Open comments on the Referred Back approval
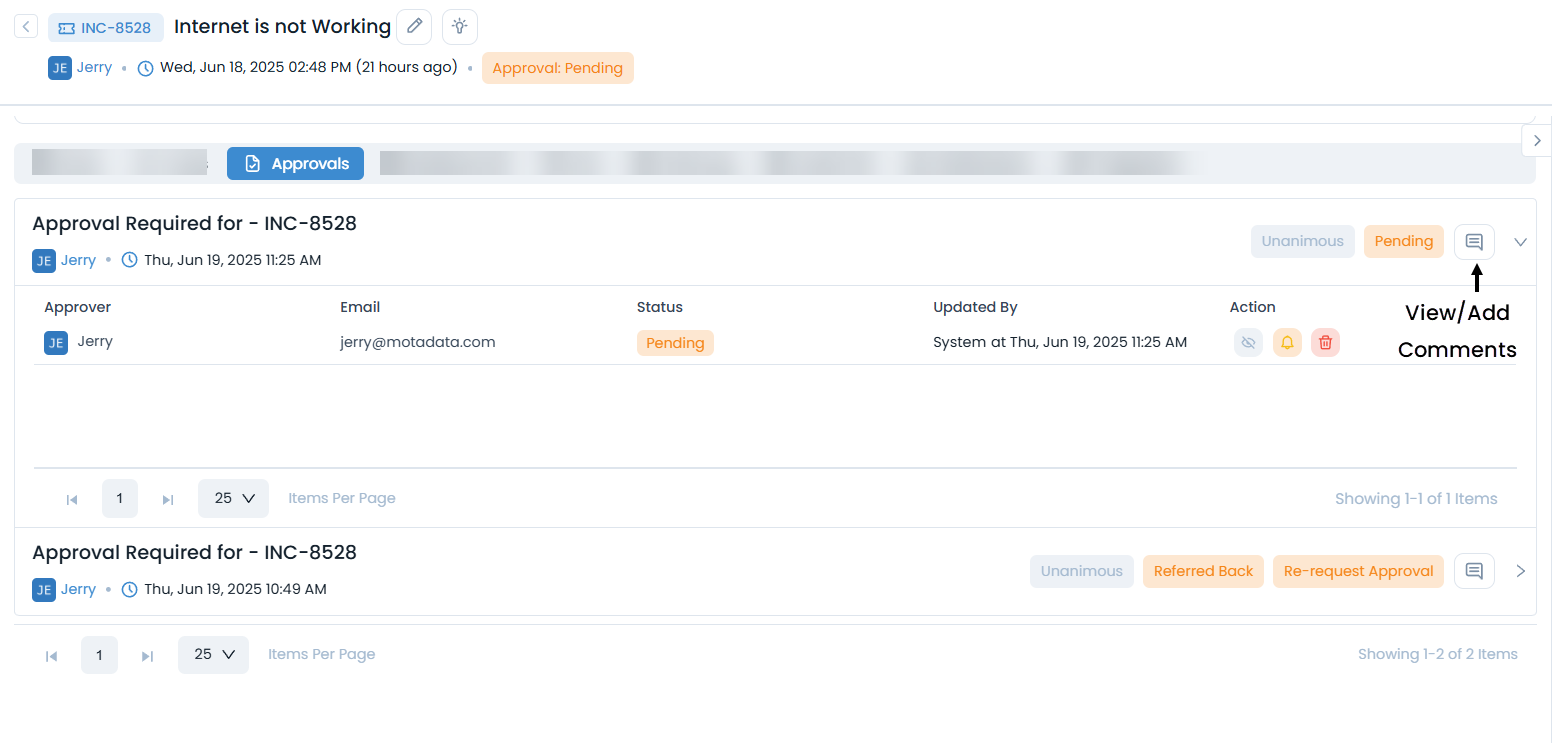The image size is (1552, 743). coord(1474,570)
